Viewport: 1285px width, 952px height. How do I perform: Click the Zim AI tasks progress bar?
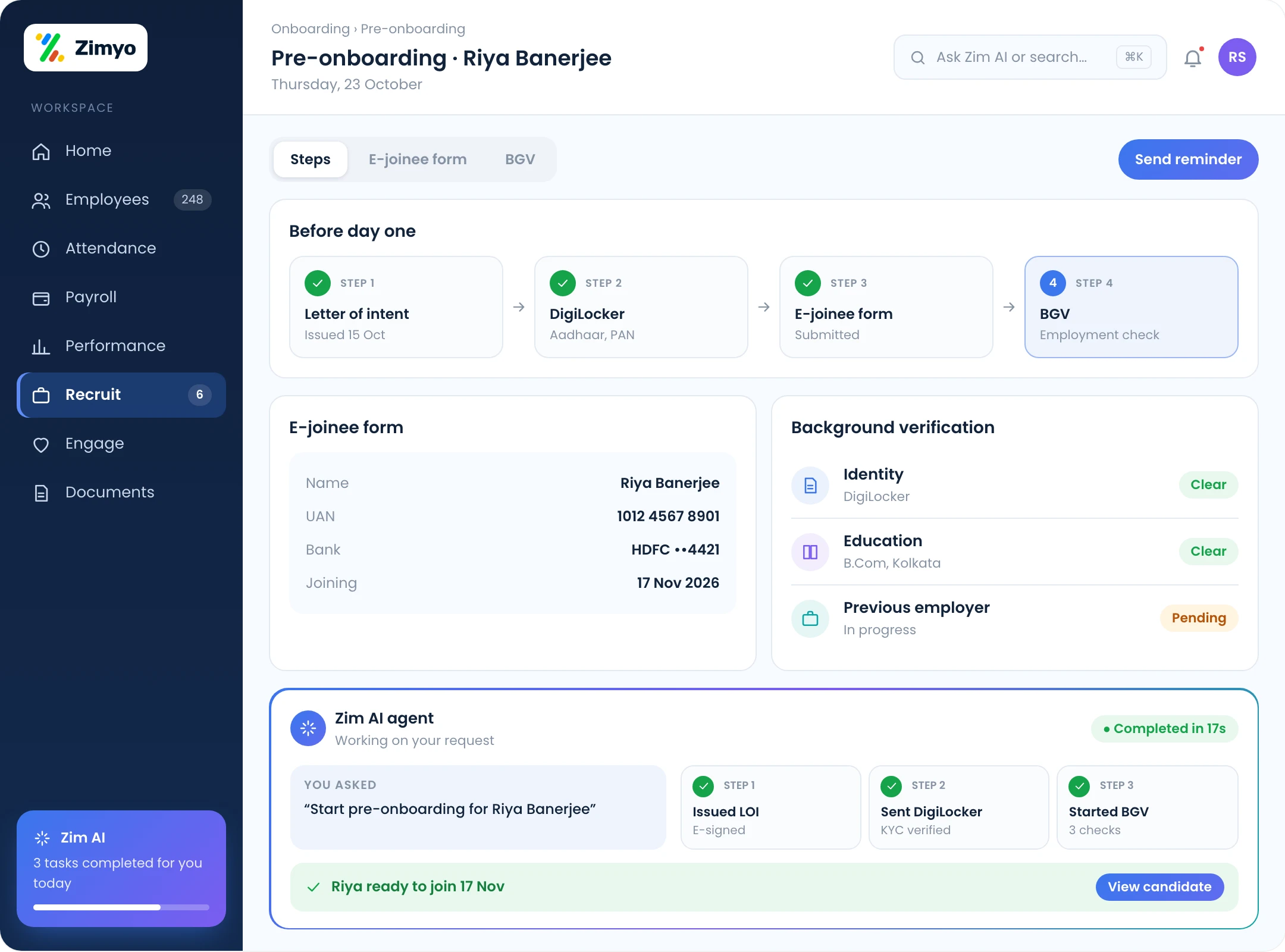coord(121,907)
